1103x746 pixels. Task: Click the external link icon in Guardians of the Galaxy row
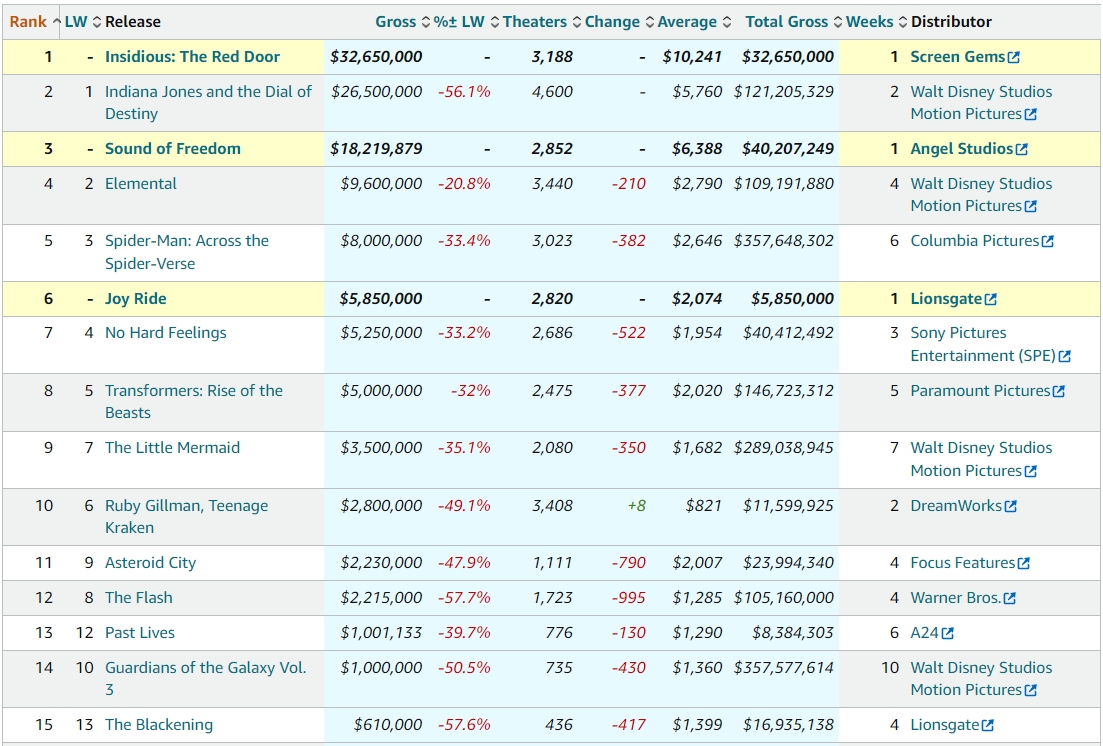[x=1031, y=691]
